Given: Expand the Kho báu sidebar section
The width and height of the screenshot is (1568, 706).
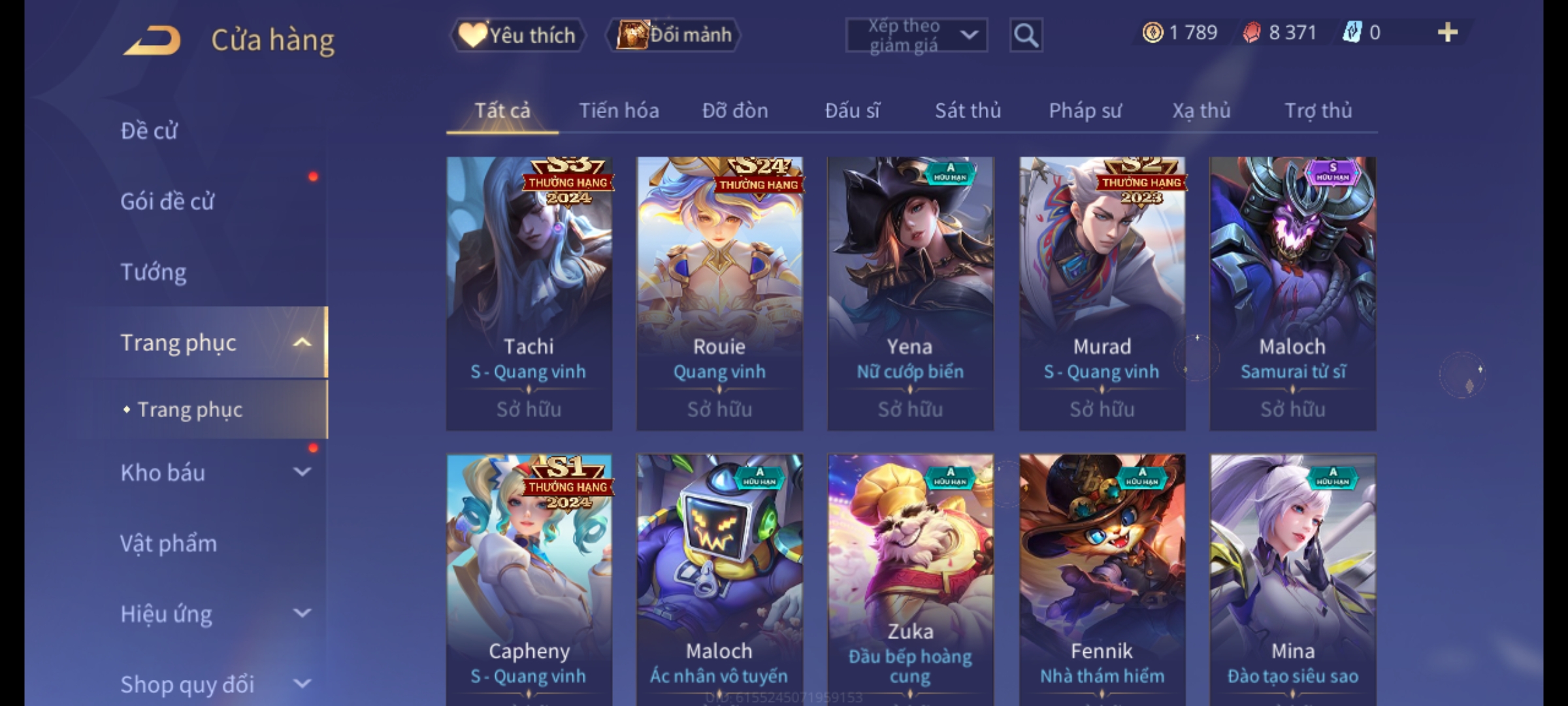Looking at the screenshot, I should tap(302, 472).
